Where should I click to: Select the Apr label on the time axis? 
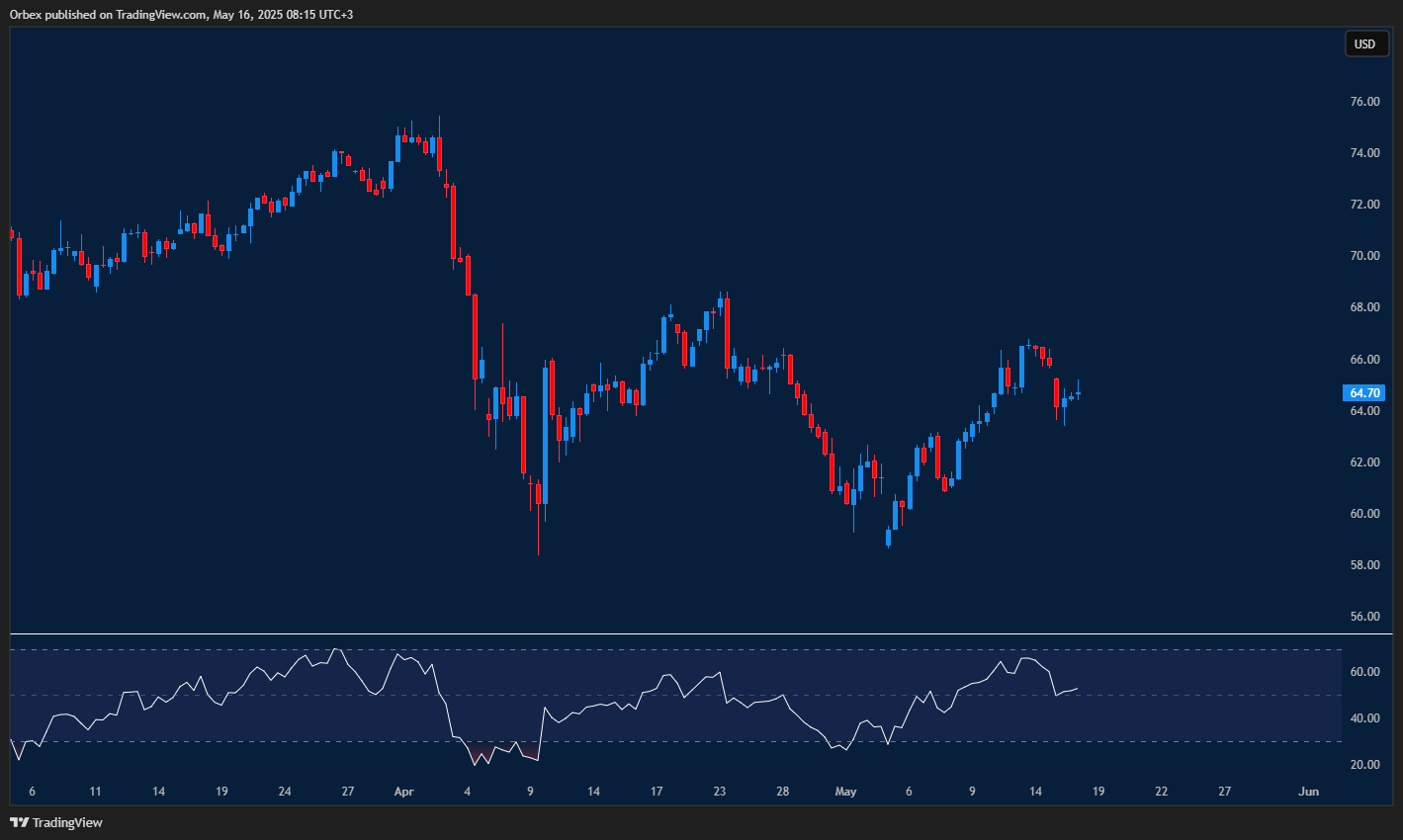click(x=403, y=792)
